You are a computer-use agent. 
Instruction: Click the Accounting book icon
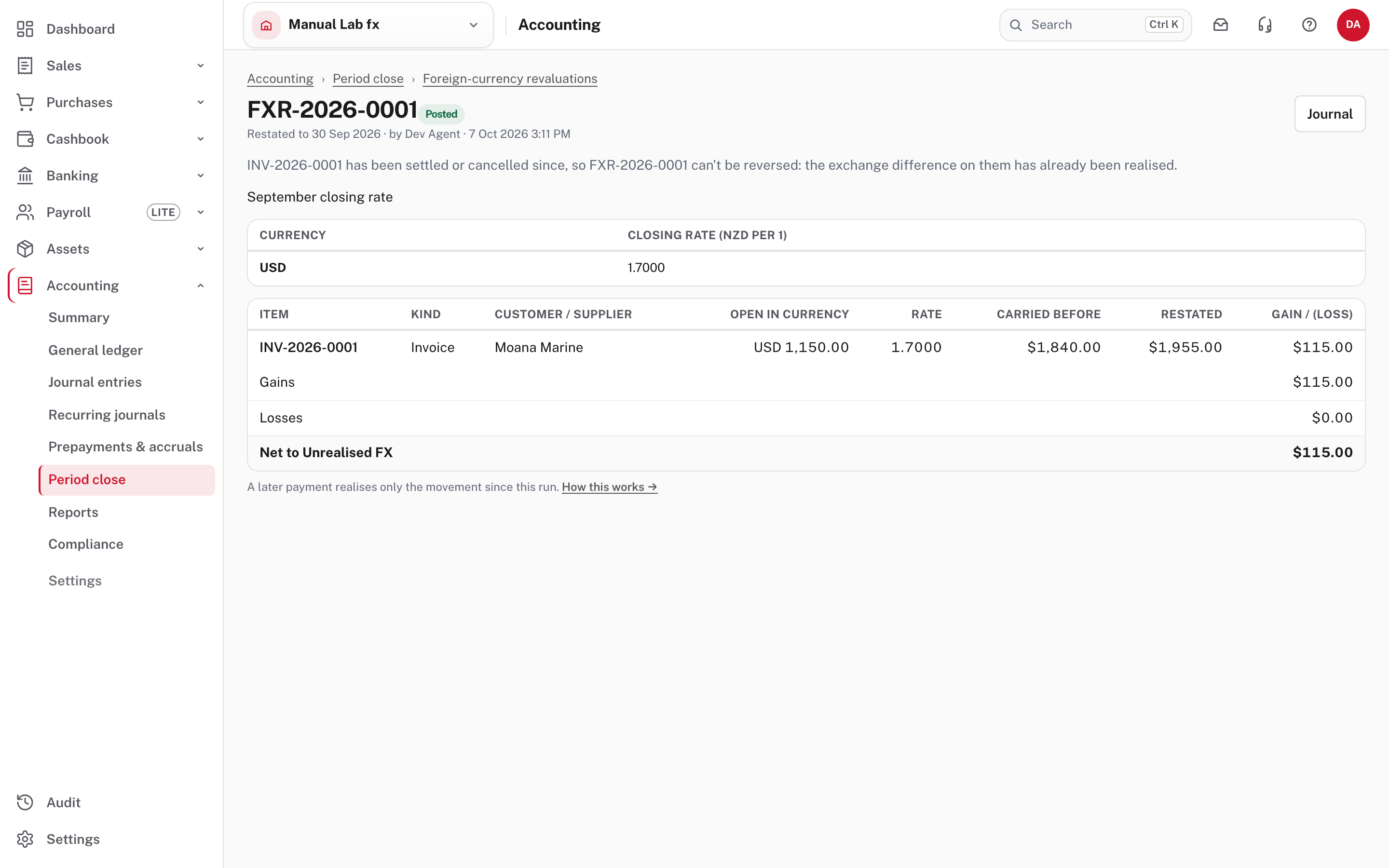click(25, 285)
